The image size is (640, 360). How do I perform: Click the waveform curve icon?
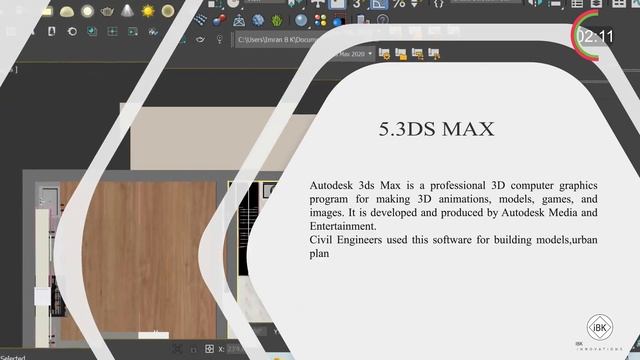pyautogui.click(x=153, y=31)
